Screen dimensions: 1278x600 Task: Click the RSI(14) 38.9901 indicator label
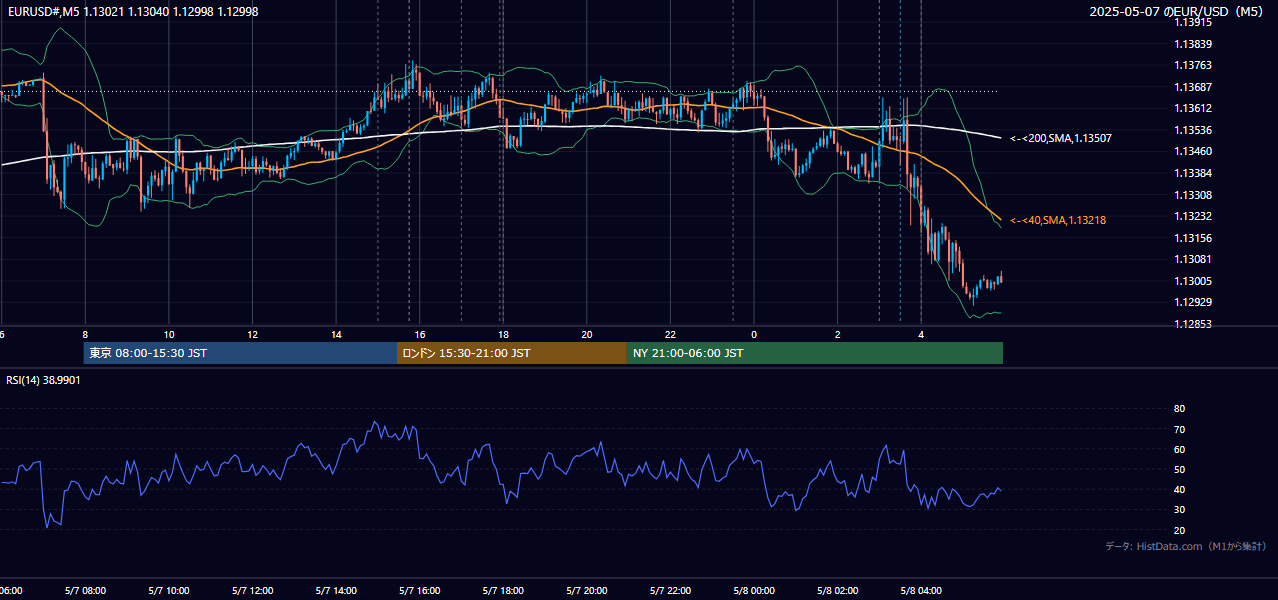[x=43, y=380]
